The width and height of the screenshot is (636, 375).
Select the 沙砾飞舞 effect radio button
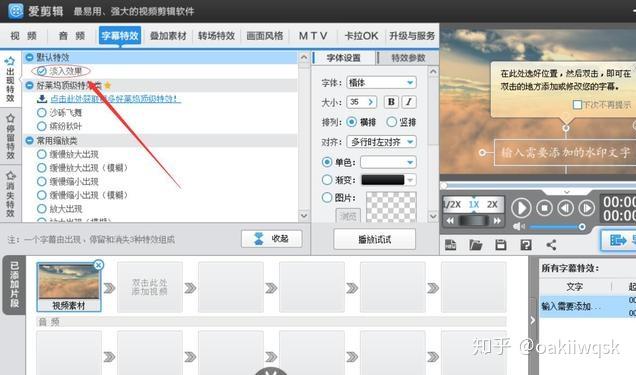point(41,112)
